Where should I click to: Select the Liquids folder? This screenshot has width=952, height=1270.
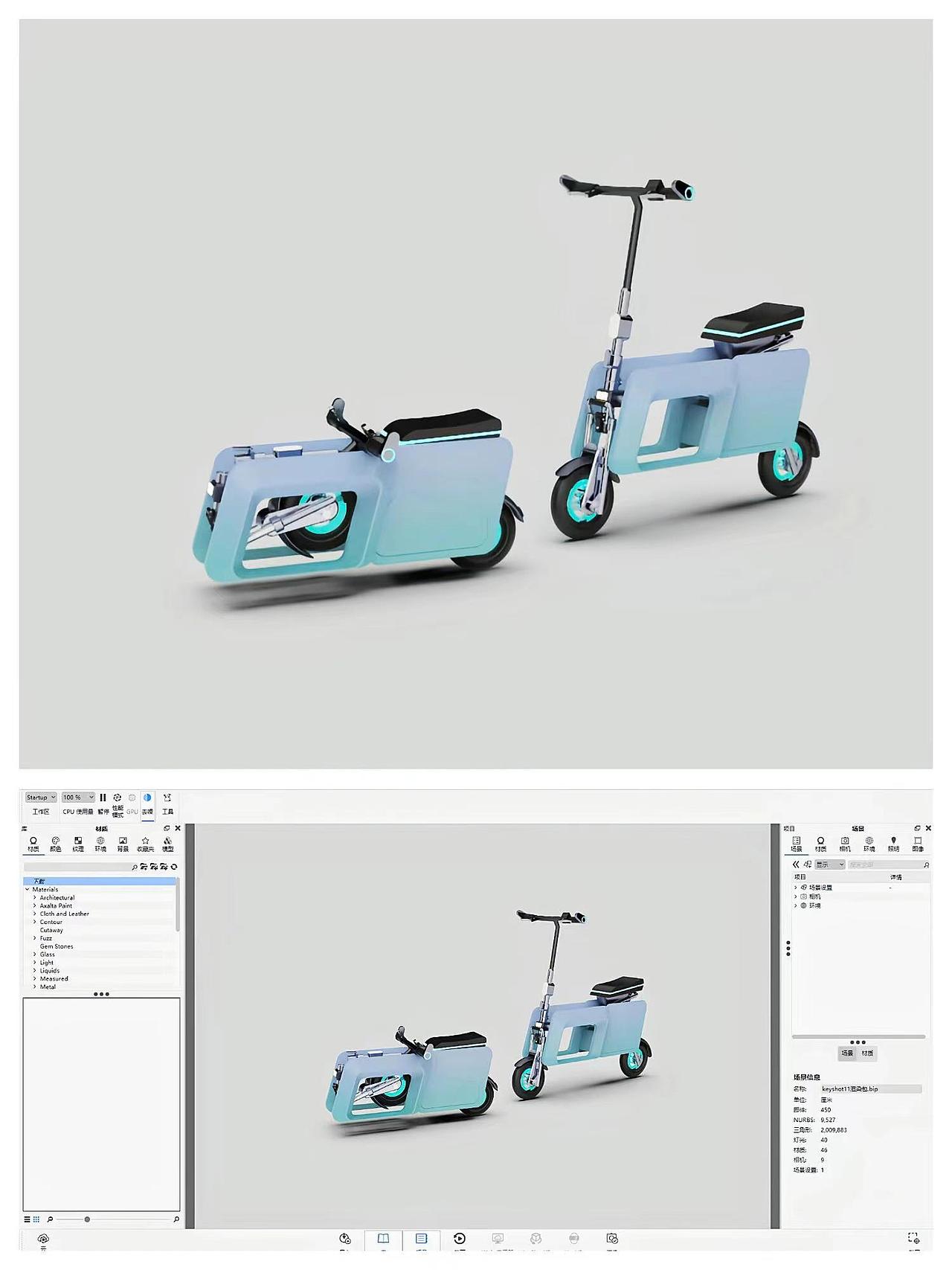tap(50, 971)
